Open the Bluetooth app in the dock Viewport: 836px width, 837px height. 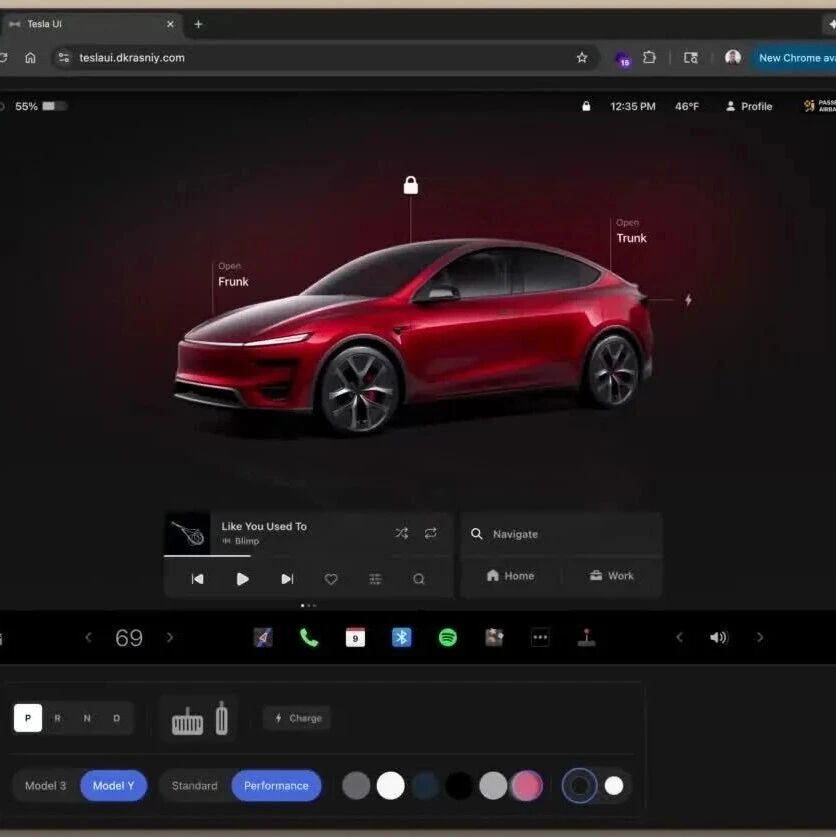tap(401, 637)
